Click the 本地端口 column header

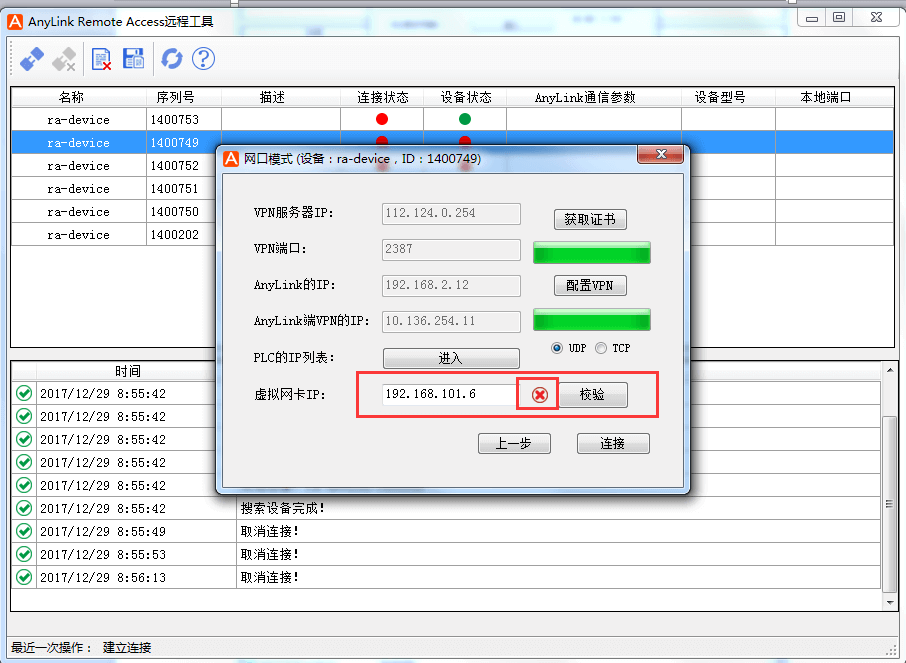[834, 97]
